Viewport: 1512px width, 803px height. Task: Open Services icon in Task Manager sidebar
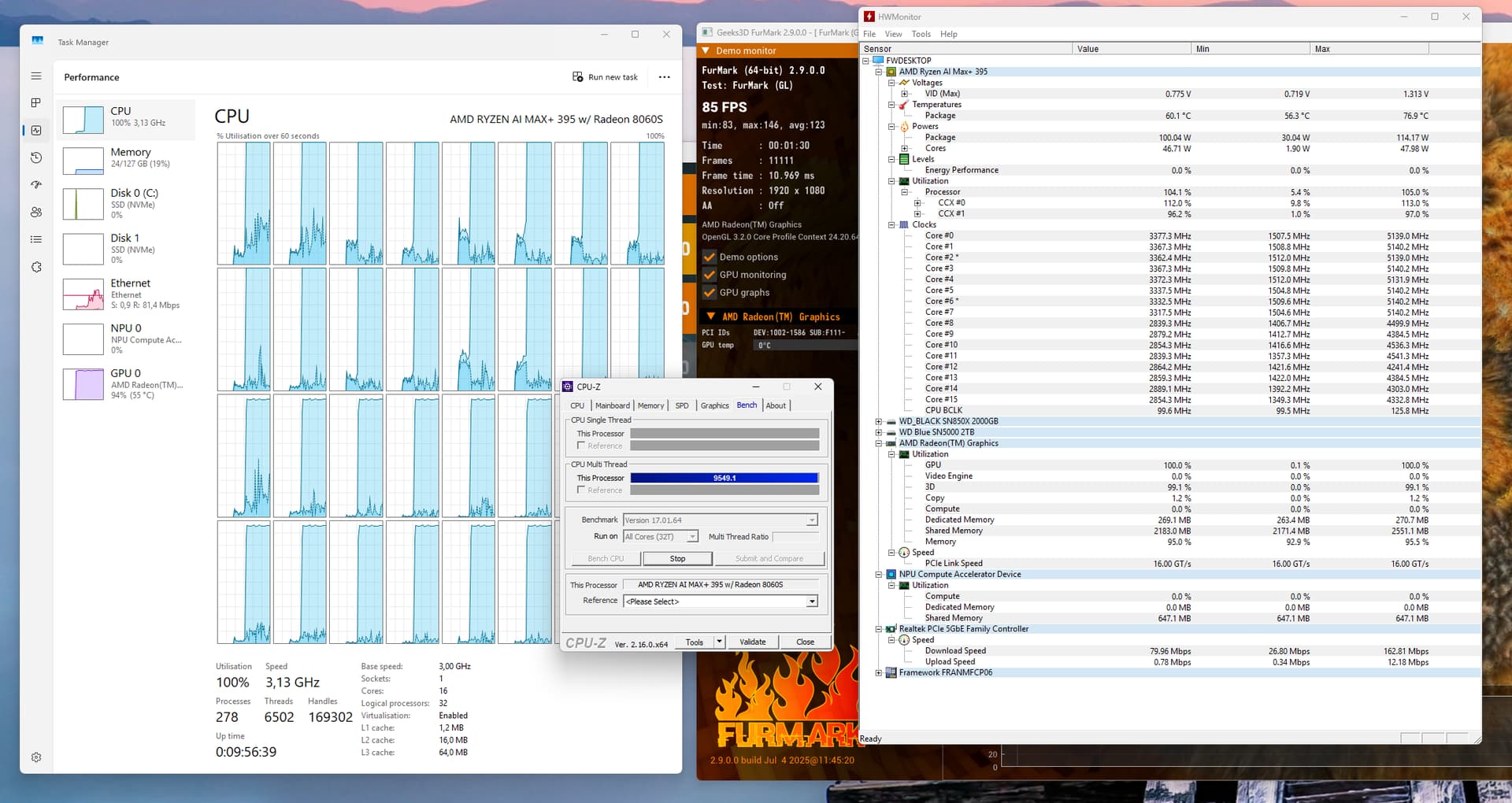[36, 267]
